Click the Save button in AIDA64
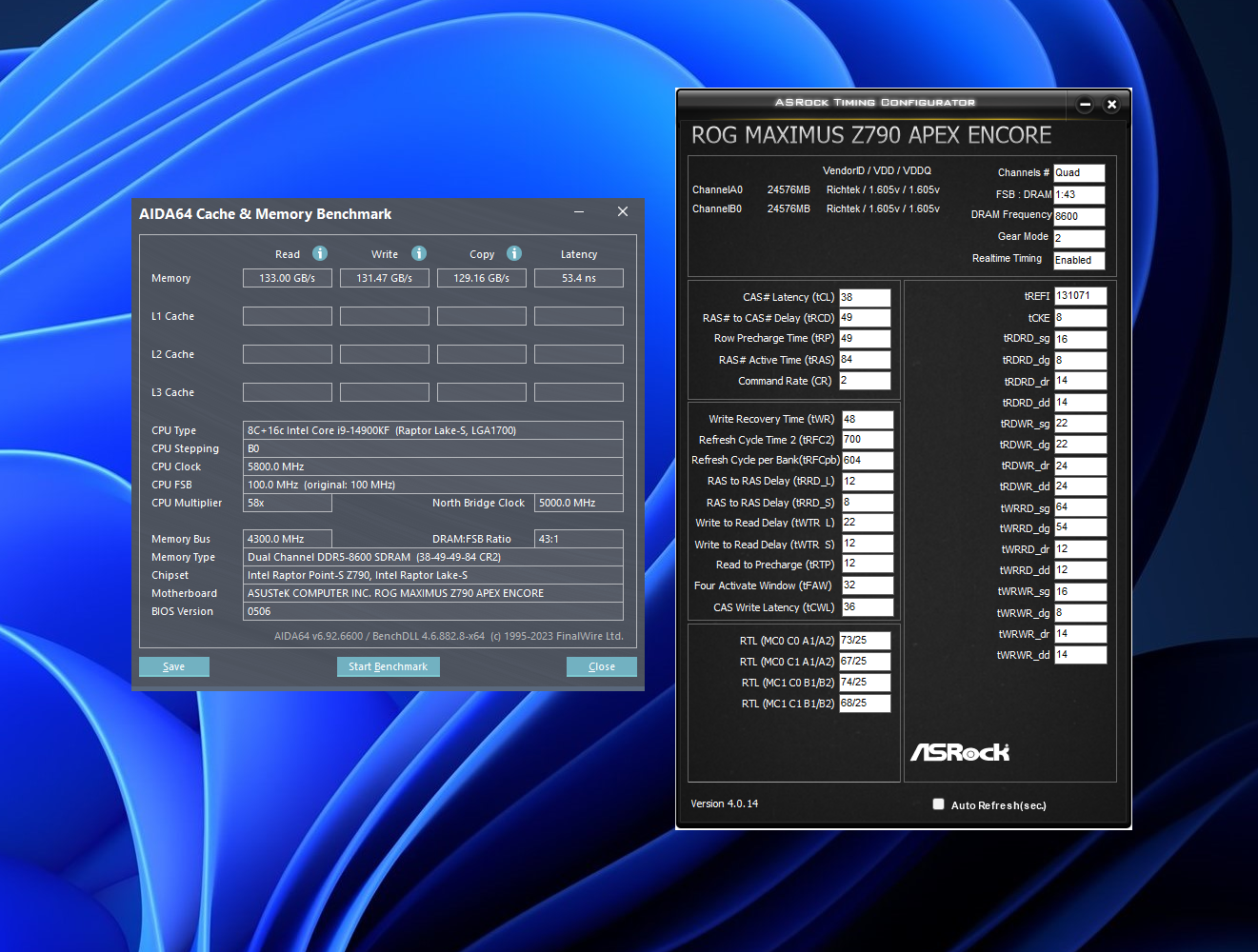1258x952 pixels. point(174,666)
